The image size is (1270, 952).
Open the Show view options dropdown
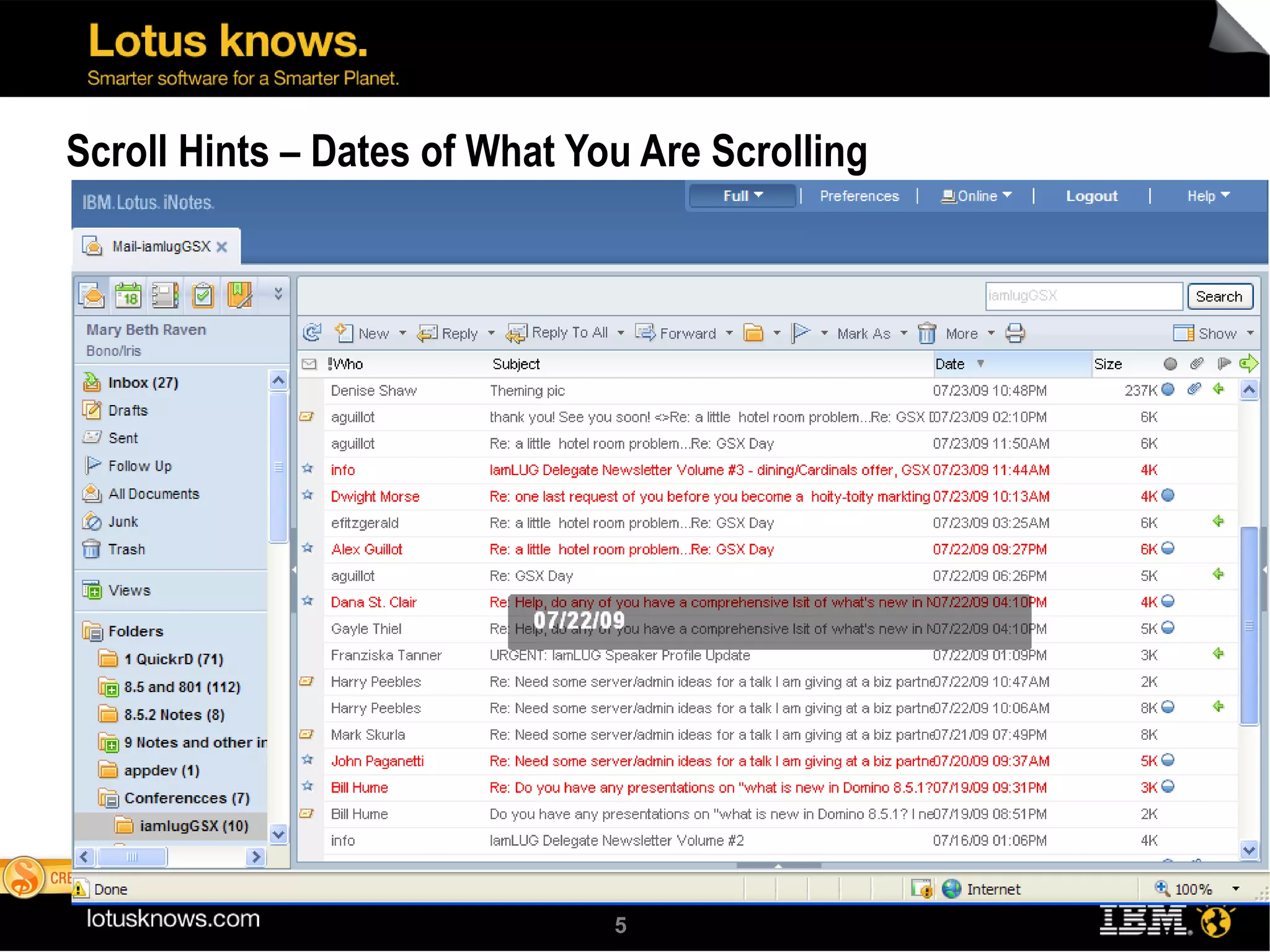1214,334
